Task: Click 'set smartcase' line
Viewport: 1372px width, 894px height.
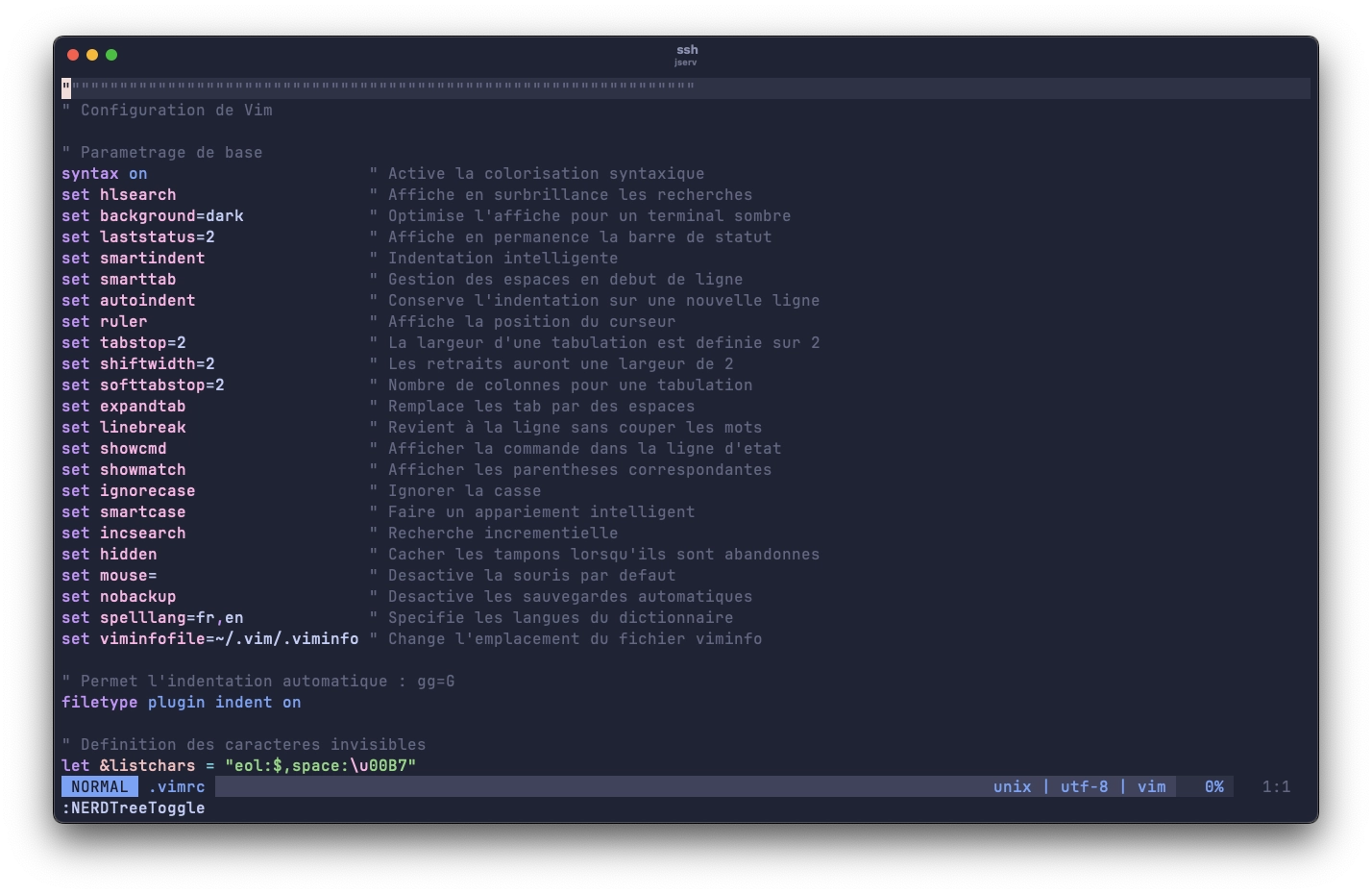Action: (x=124, y=512)
